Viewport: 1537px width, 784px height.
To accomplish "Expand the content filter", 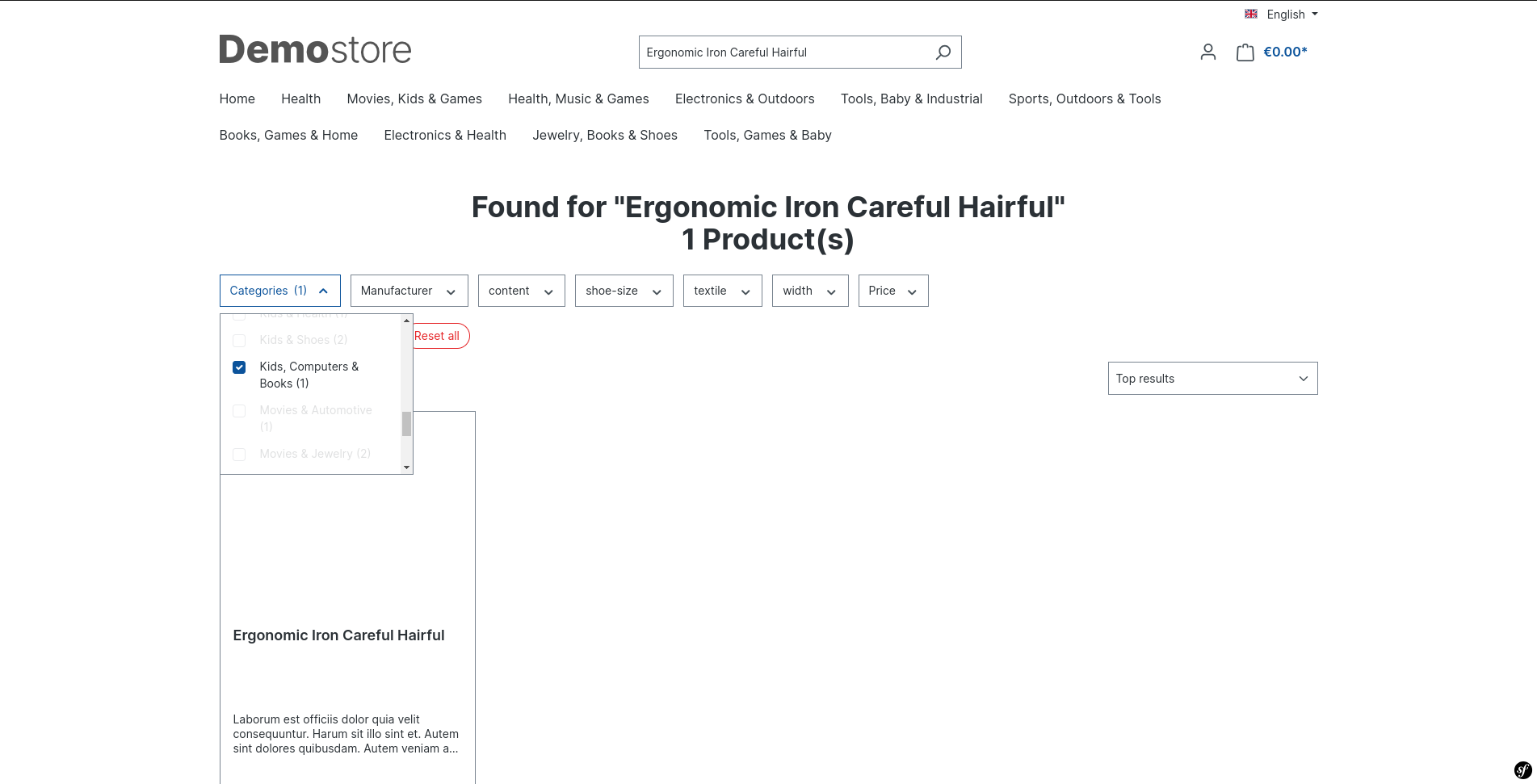I will [x=522, y=291].
